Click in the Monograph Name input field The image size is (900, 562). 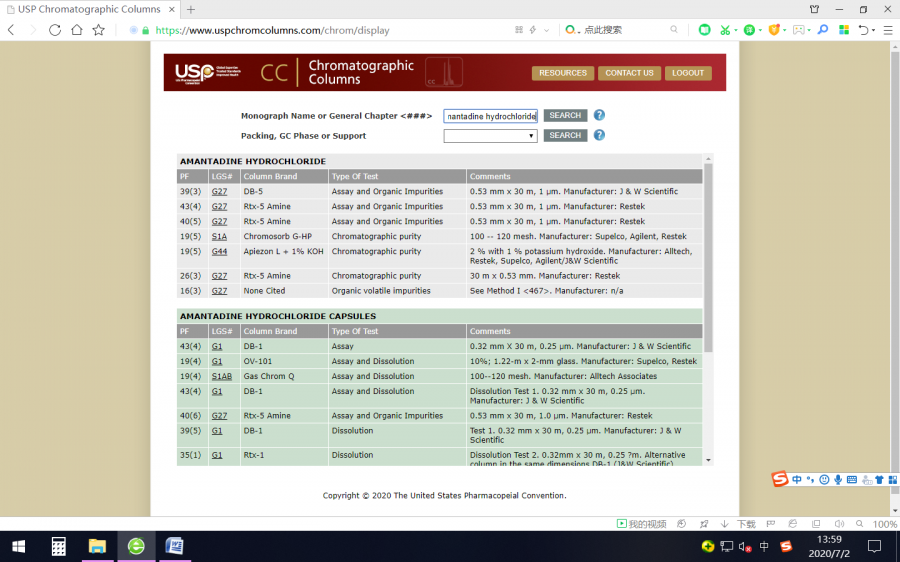(x=490, y=116)
